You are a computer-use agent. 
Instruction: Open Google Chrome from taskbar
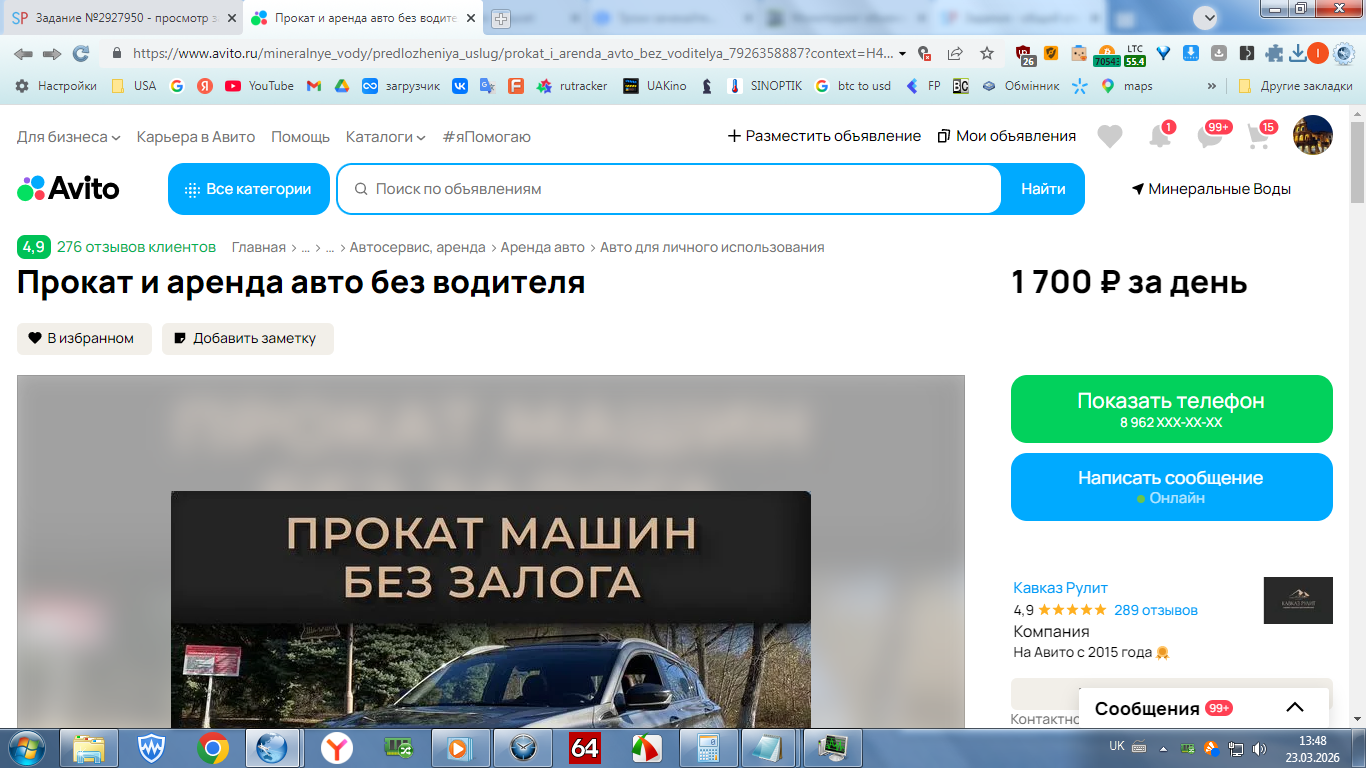click(212, 747)
